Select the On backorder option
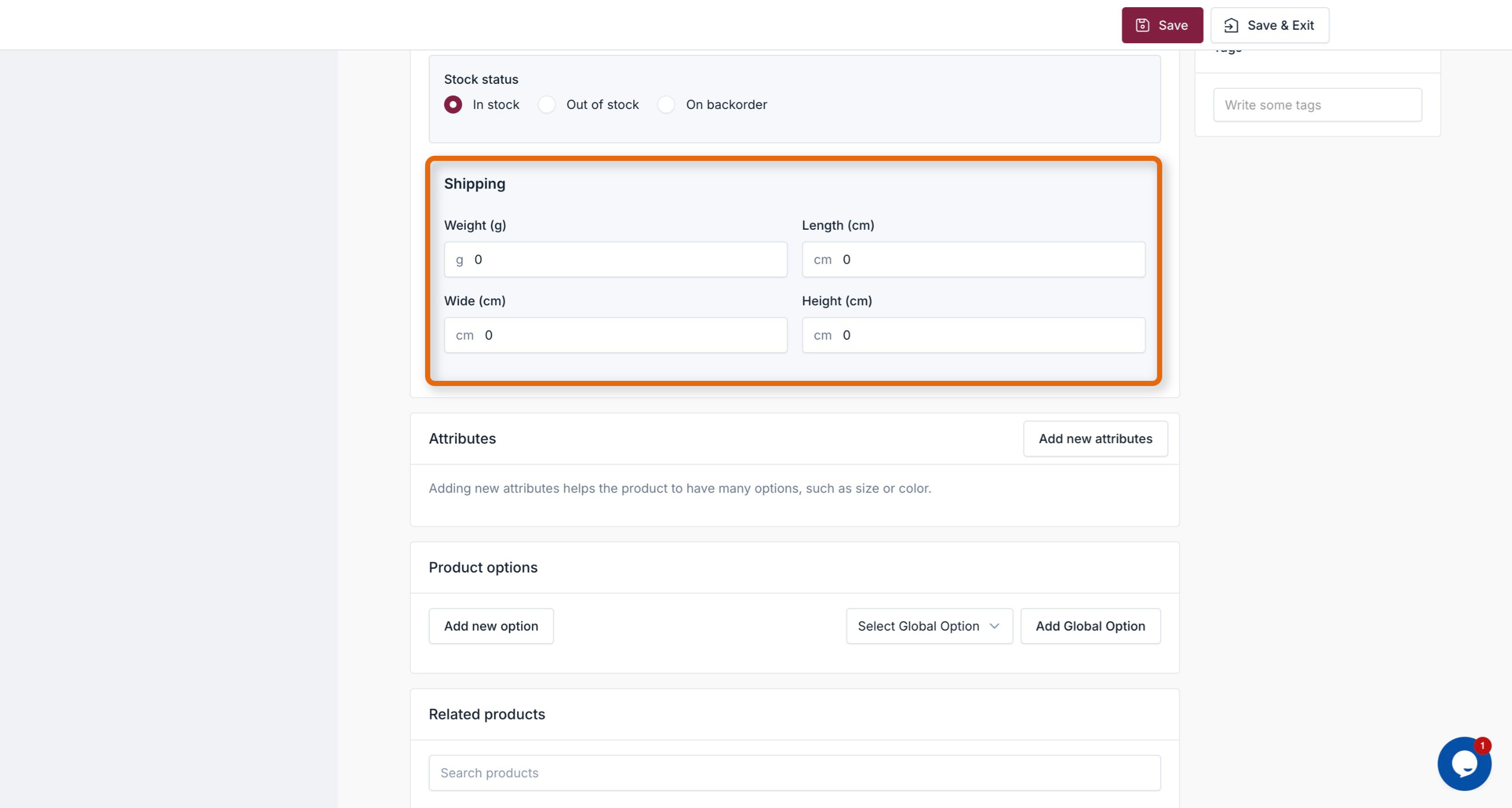Image resolution: width=1512 pixels, height=808 pixels. coord(666,104)
